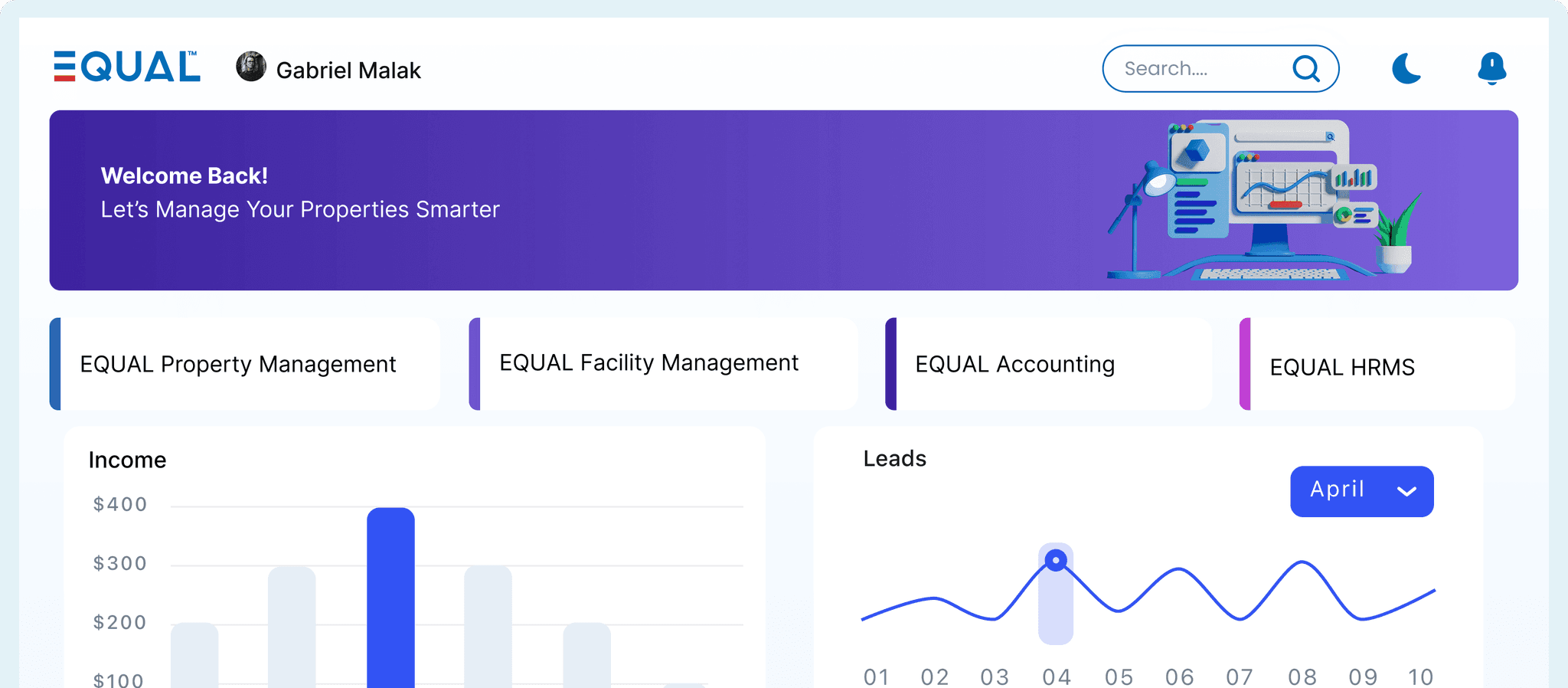Screen dimensions: 1568x688
Task: Click the search magnifier icon
Action: 1306,69
